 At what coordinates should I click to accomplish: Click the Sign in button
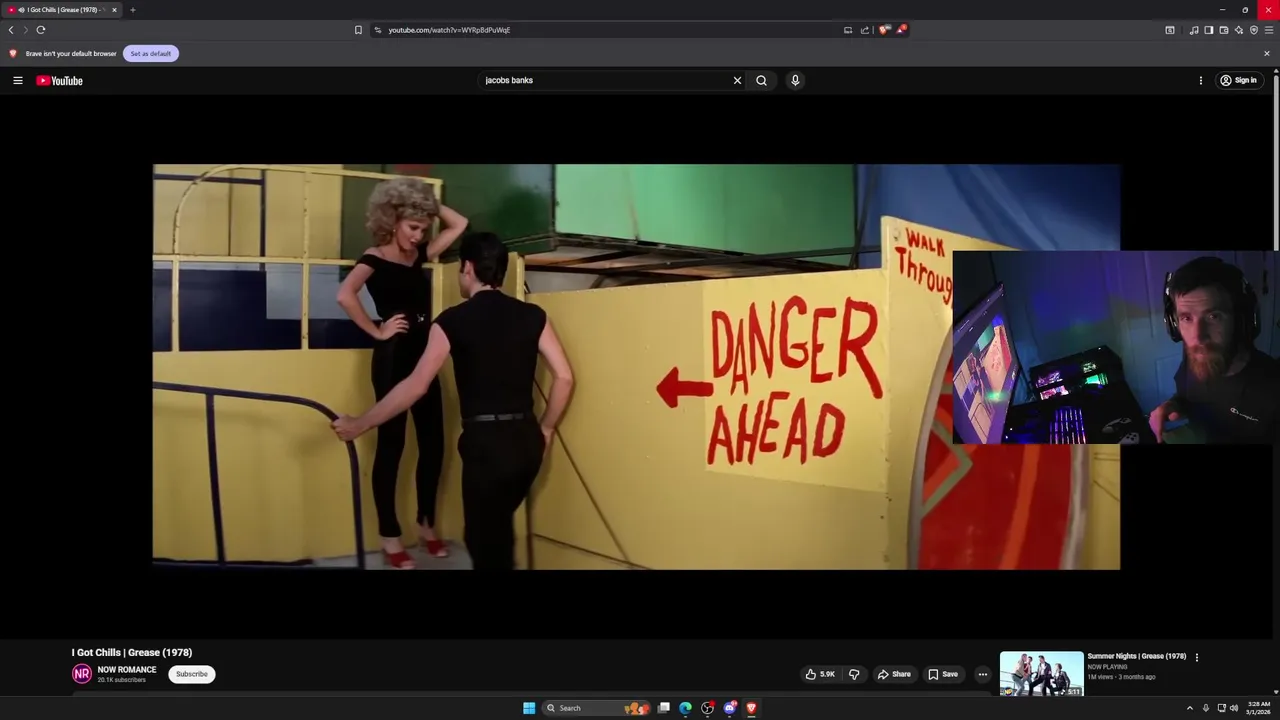tap(1238, 80)
